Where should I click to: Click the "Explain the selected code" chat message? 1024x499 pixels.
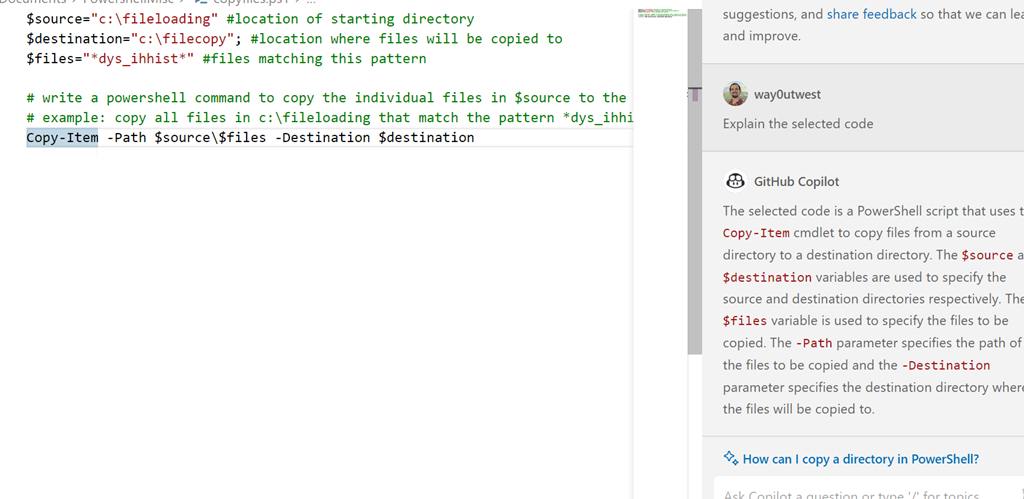[x=798, y=124]
